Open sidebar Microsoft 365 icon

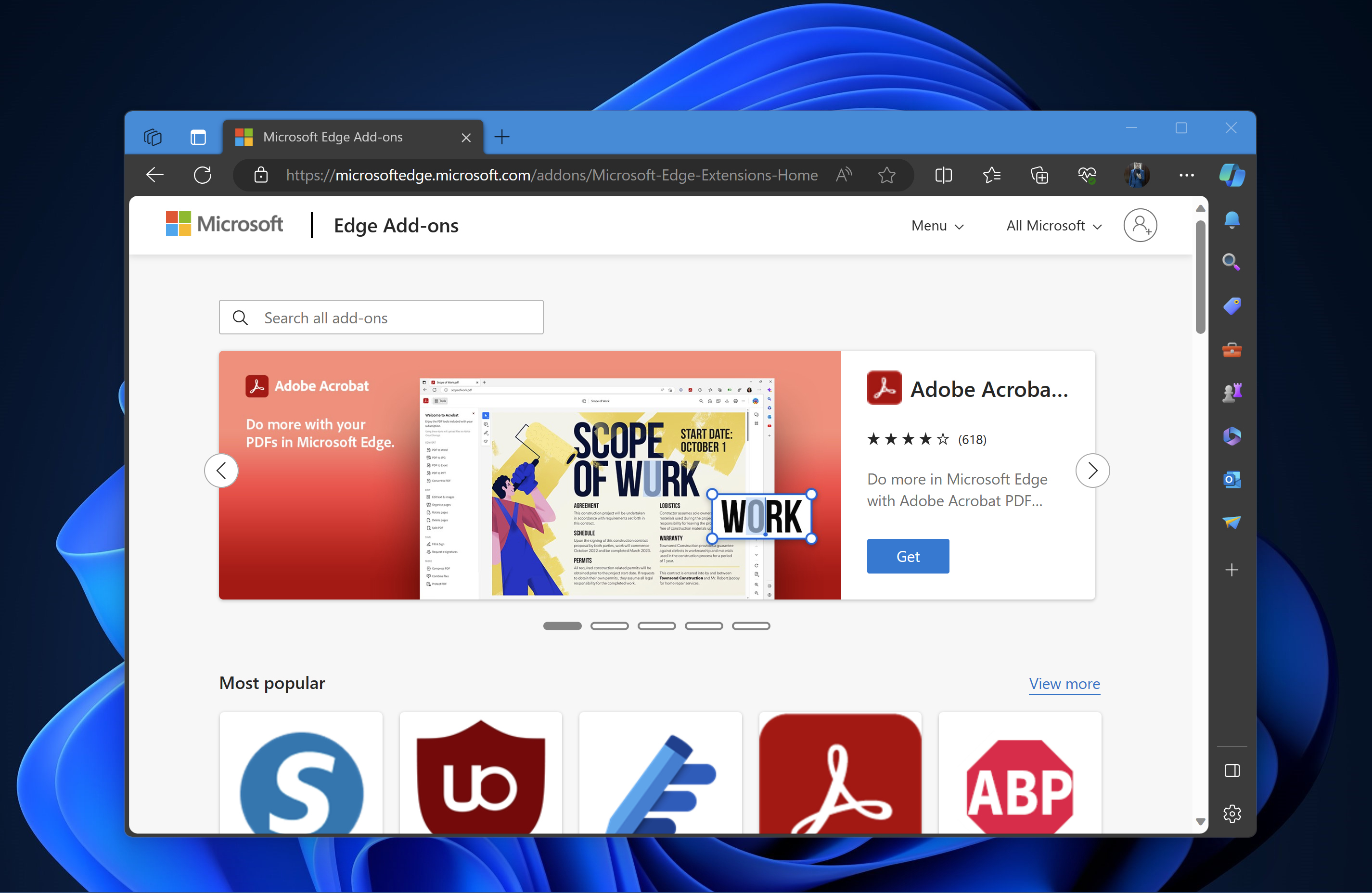1231,436
